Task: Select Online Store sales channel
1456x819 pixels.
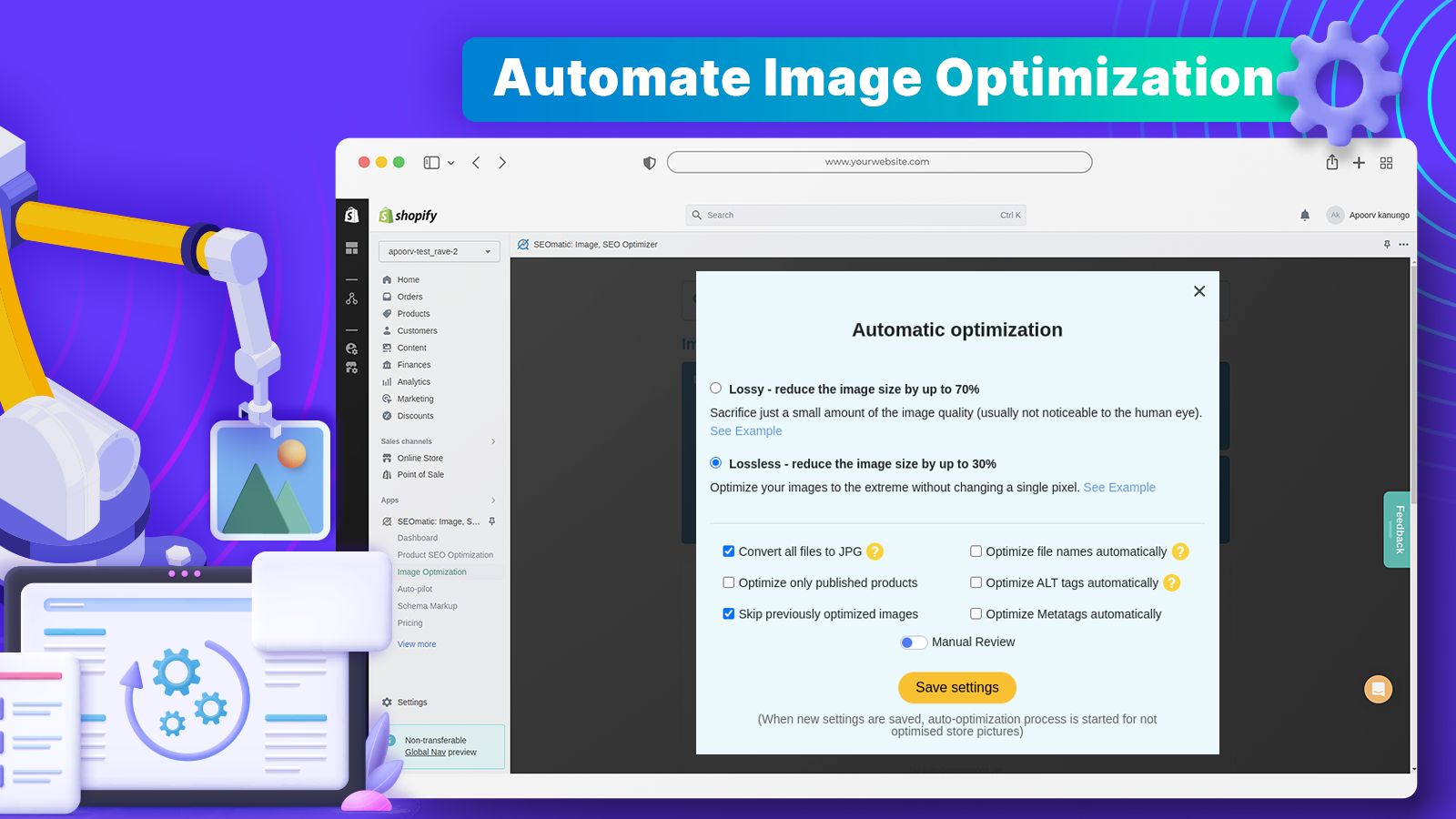Action: pyautogui.click(x=420, y=458)
